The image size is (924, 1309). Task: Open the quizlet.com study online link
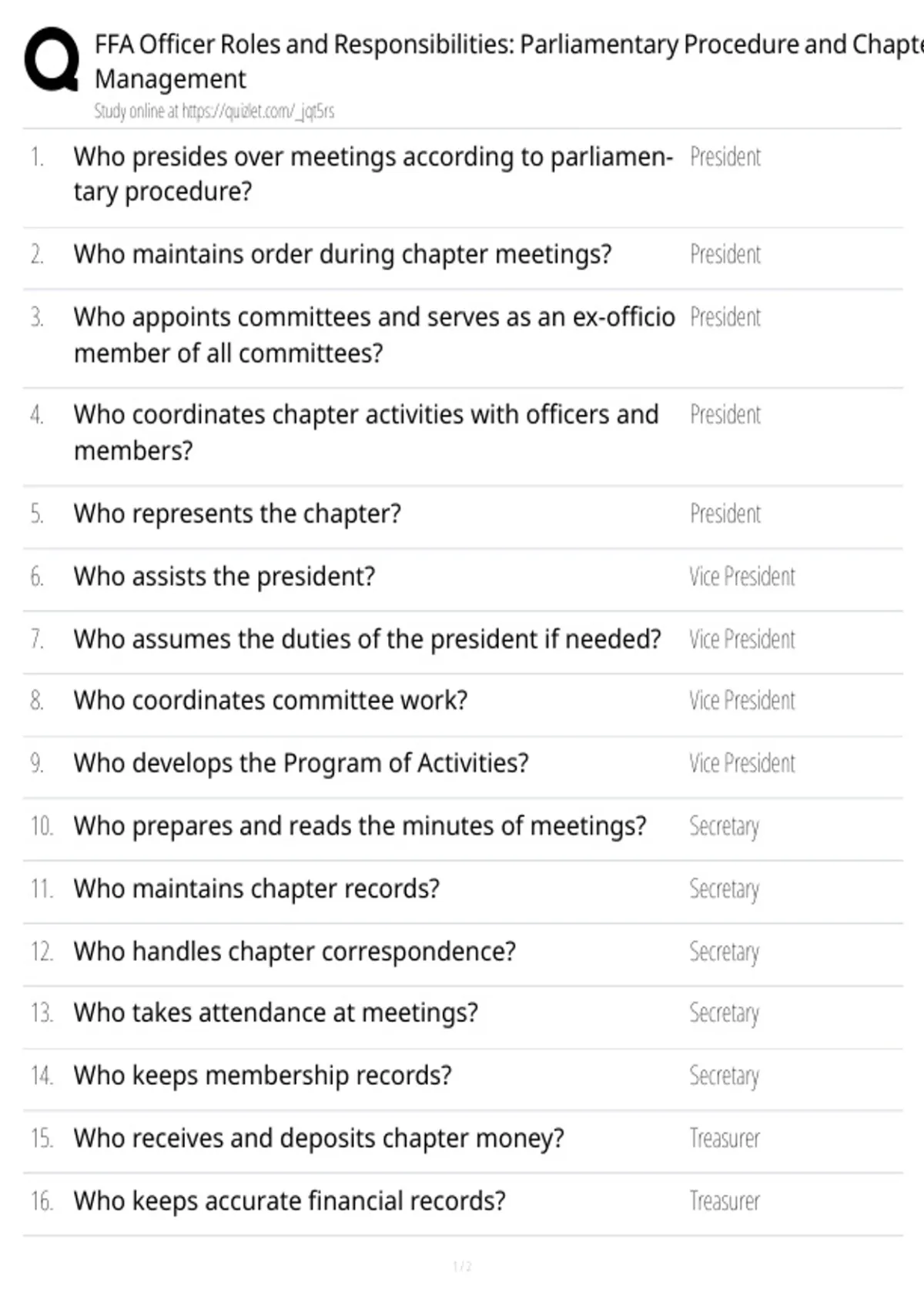[x=214, y=112]
